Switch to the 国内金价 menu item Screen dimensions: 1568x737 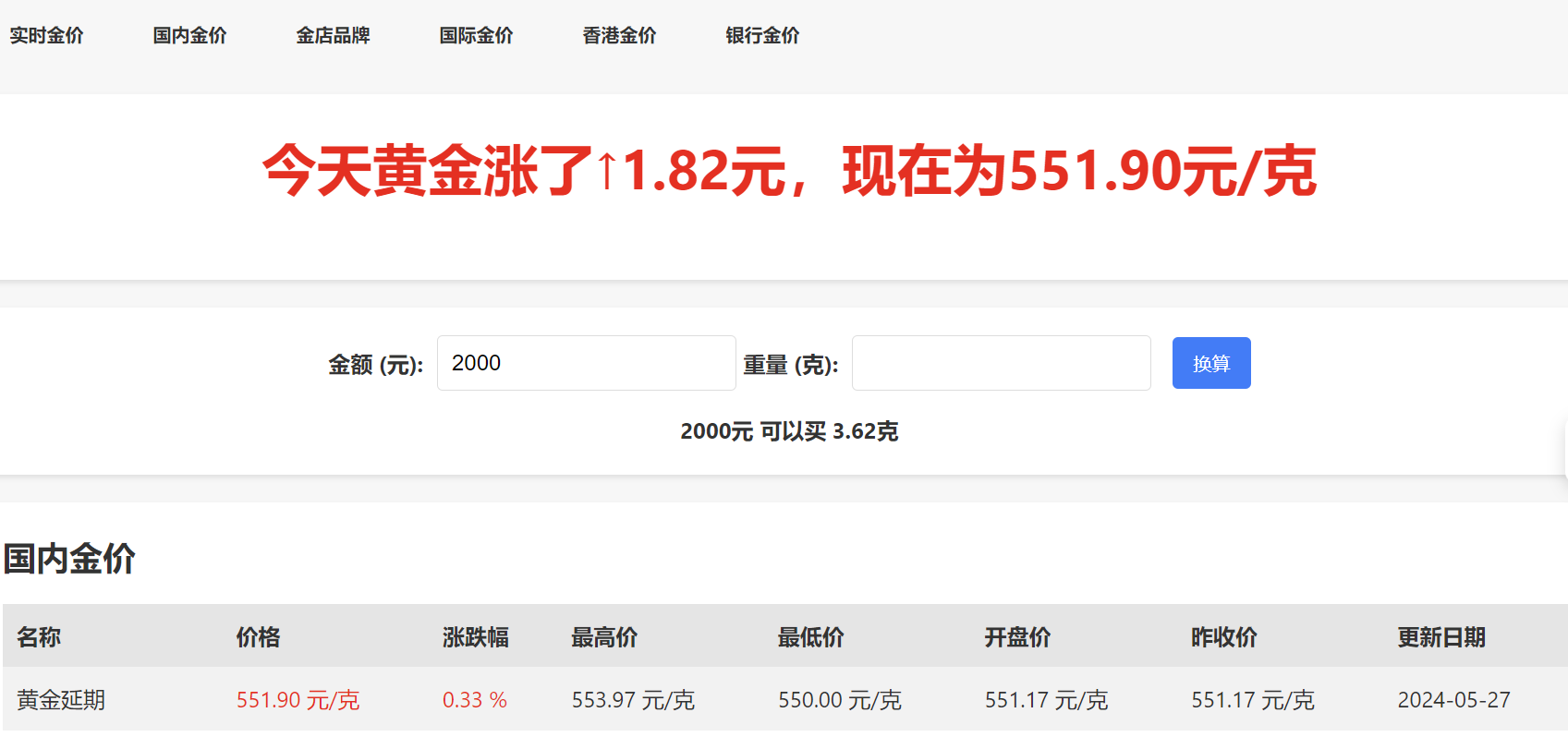pyautogui.click(x=189, y=36)
